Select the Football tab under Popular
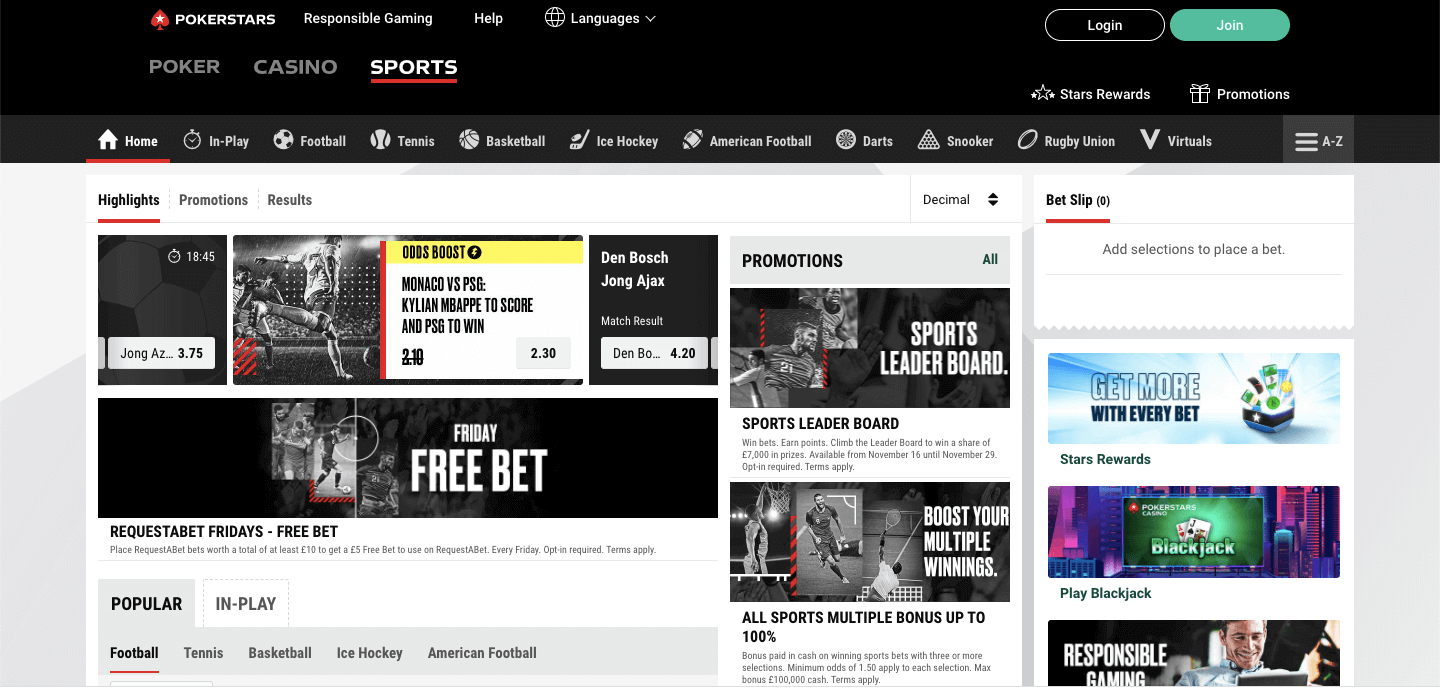The image size is (1440, 688). point(134,653)
